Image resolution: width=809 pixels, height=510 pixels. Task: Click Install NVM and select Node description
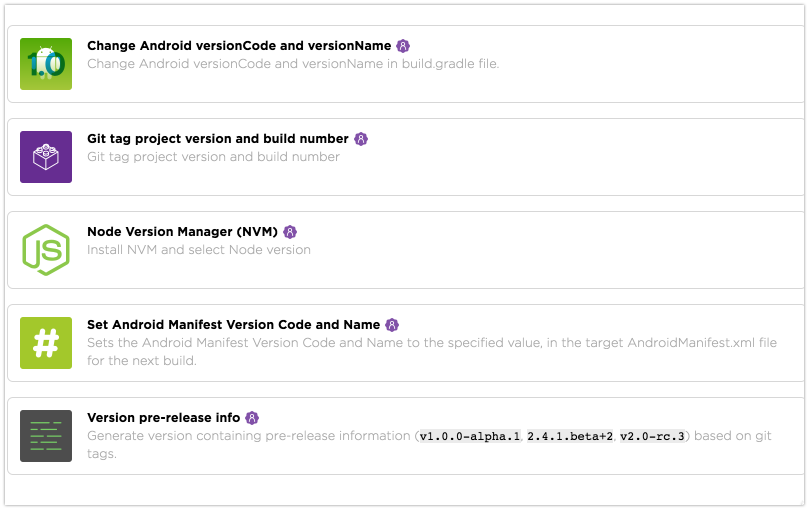pos(199,250)
